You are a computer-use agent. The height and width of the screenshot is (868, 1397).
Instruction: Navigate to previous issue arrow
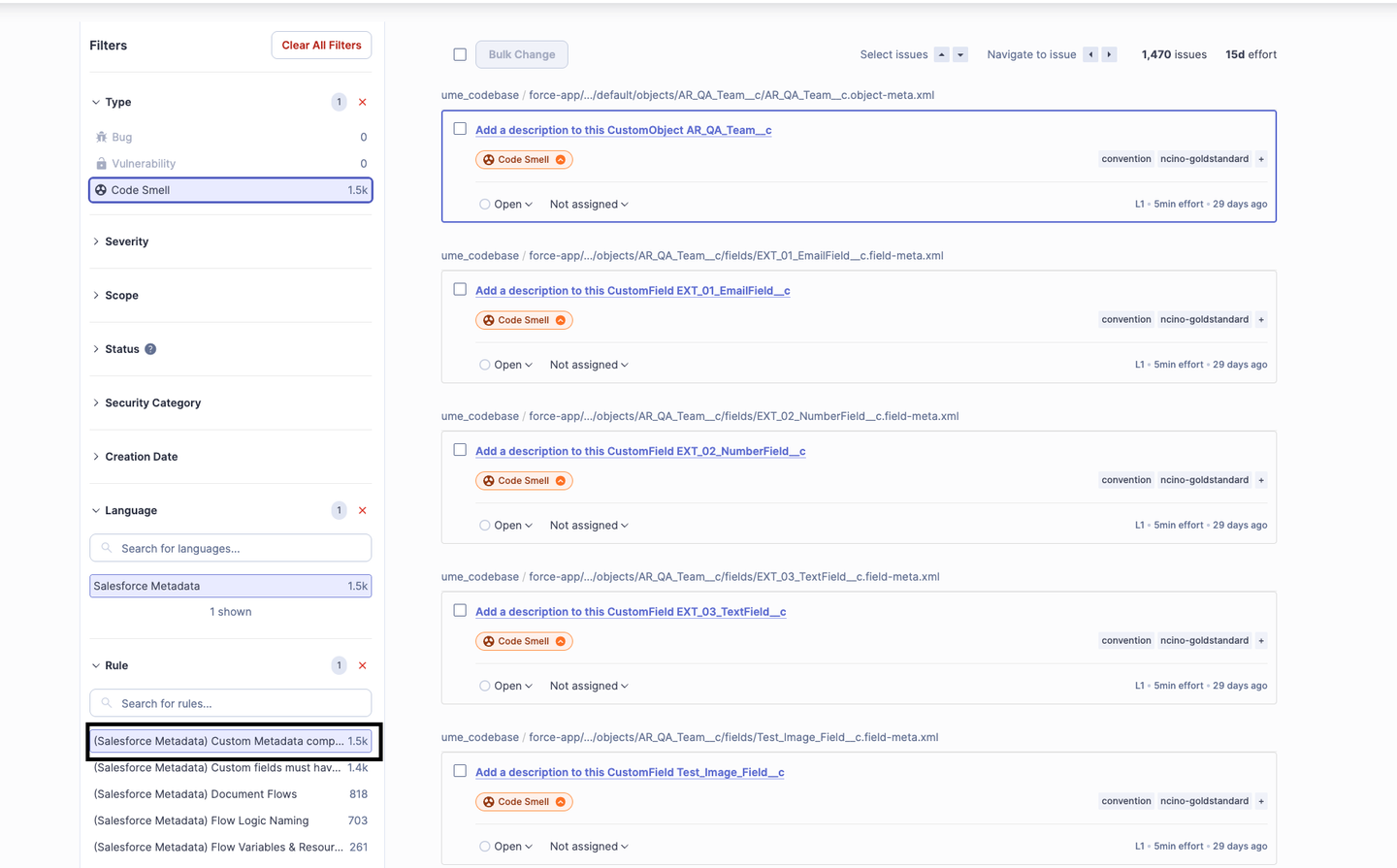1091,55
